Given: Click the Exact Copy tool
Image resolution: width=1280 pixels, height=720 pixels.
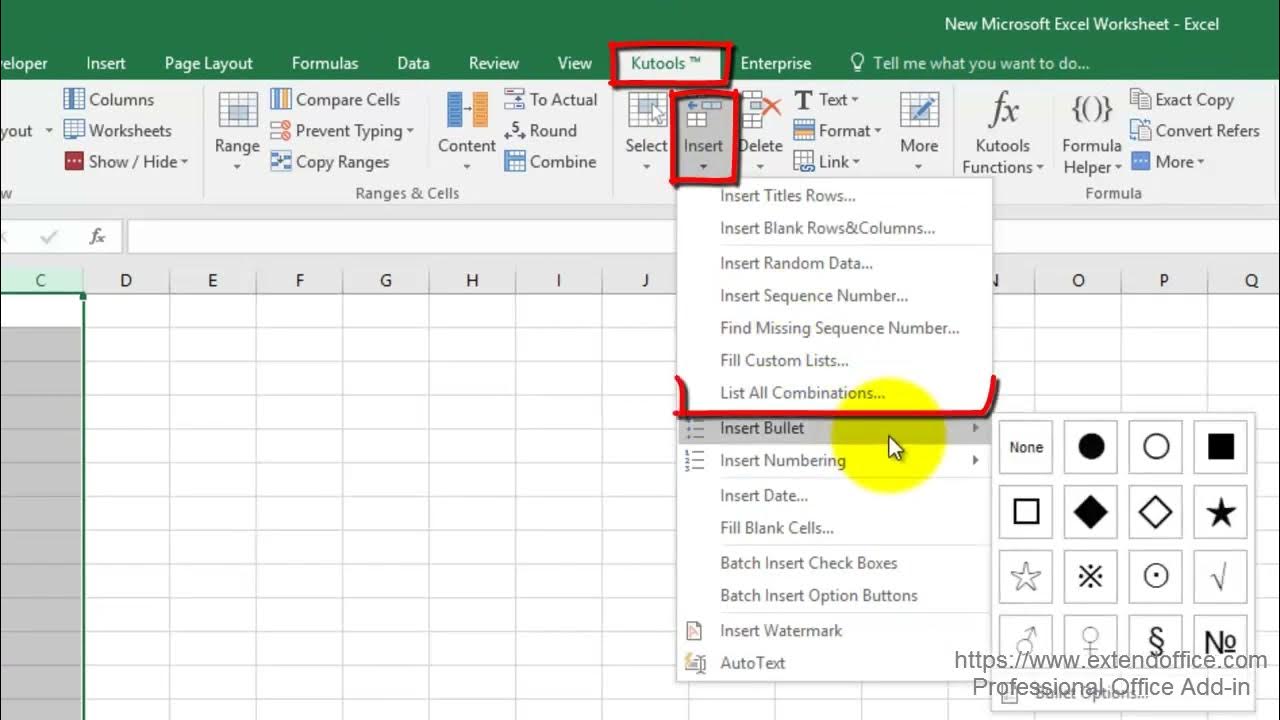Looking at the screenshot, I should tap(1182, 99).
